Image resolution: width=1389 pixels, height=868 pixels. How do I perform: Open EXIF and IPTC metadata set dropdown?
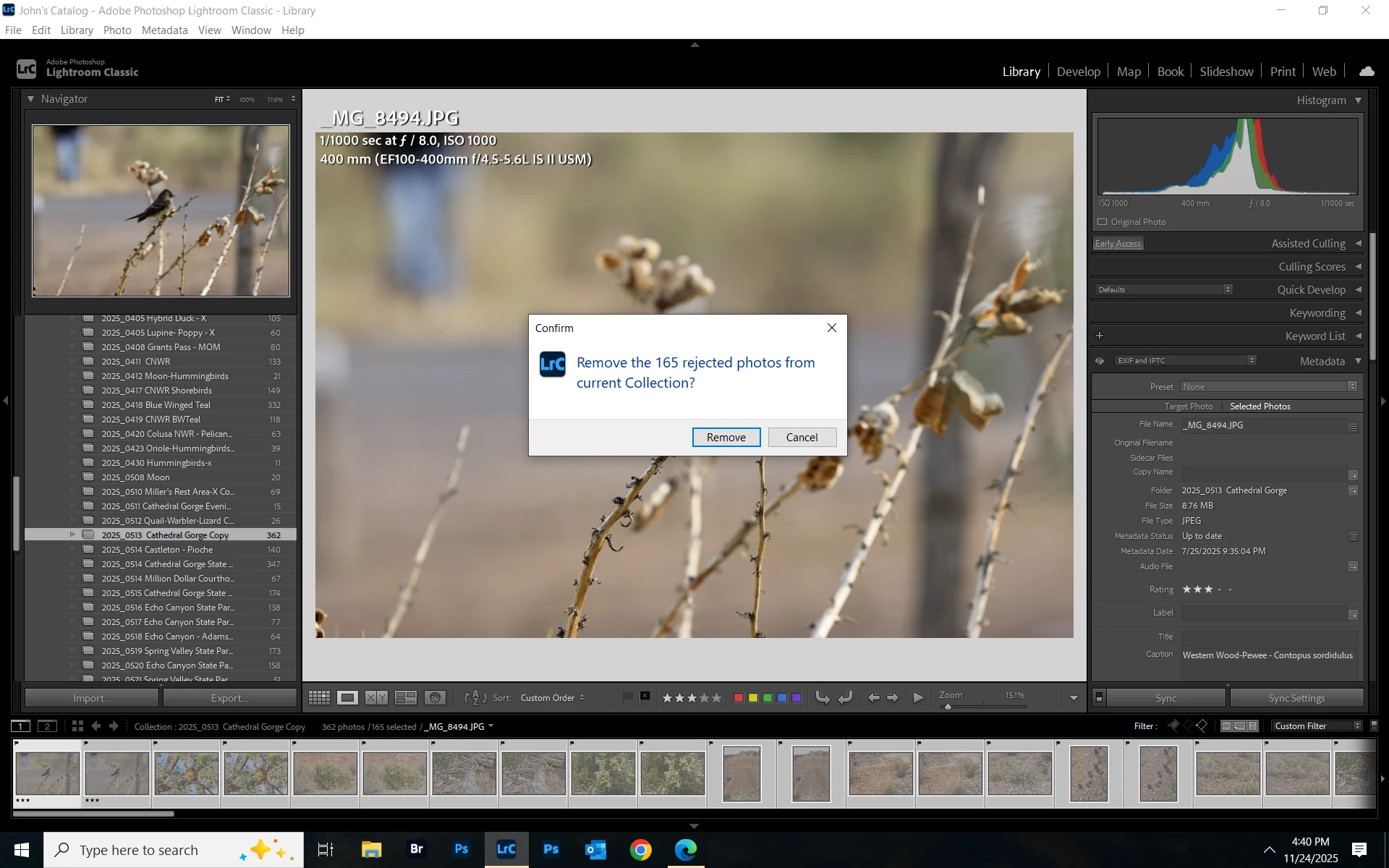tap(1184, 360)
